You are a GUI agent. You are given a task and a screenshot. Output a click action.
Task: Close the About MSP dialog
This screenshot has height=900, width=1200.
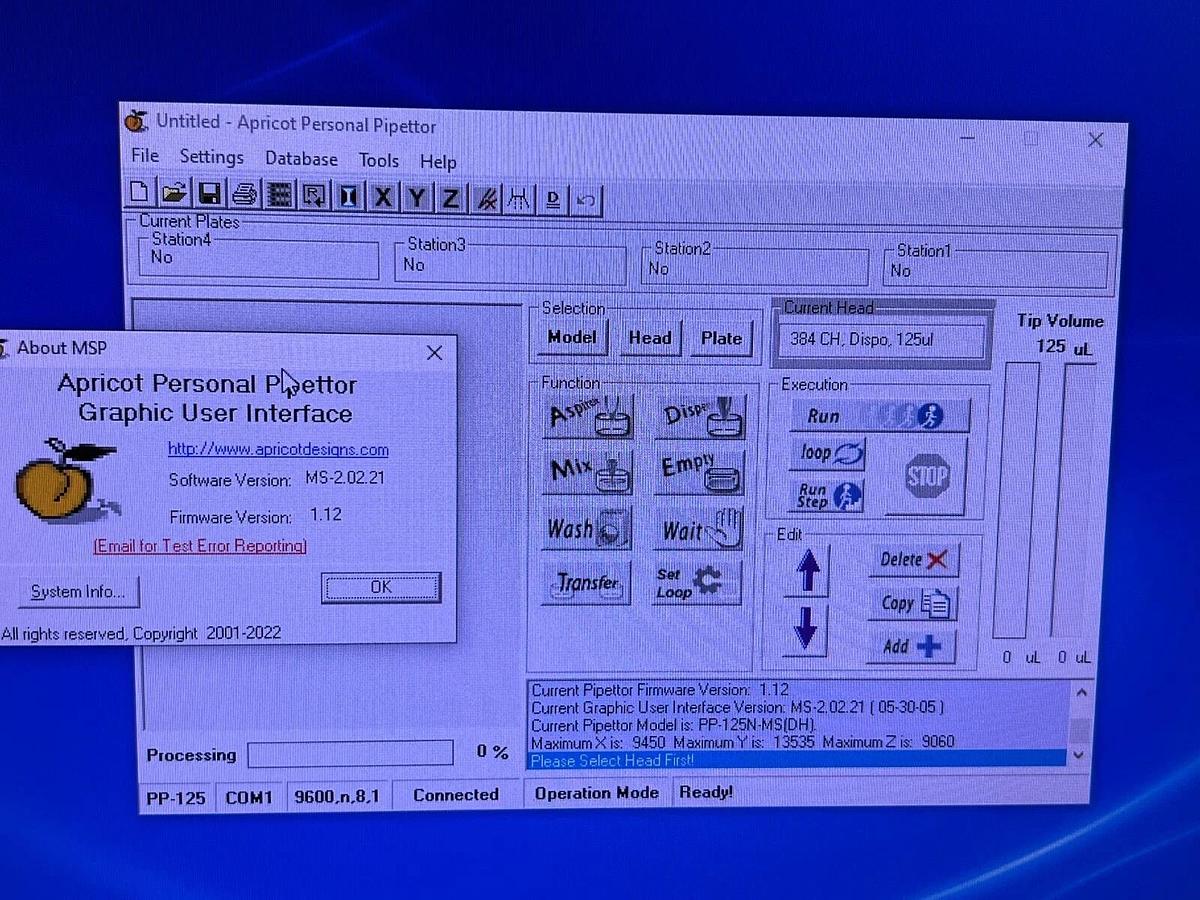coord(434,352)
